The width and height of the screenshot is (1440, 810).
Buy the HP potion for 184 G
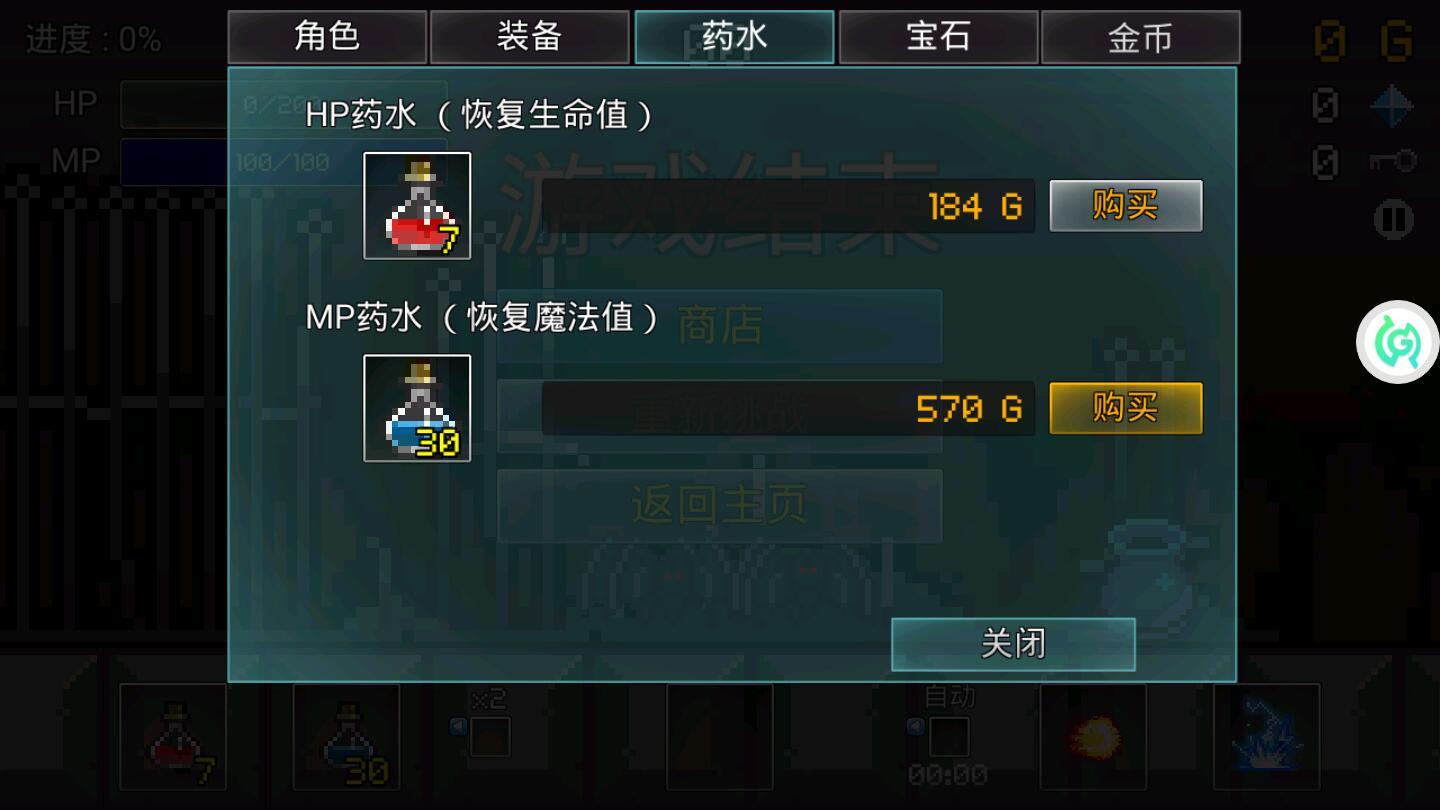click(x=1126, y=206)
